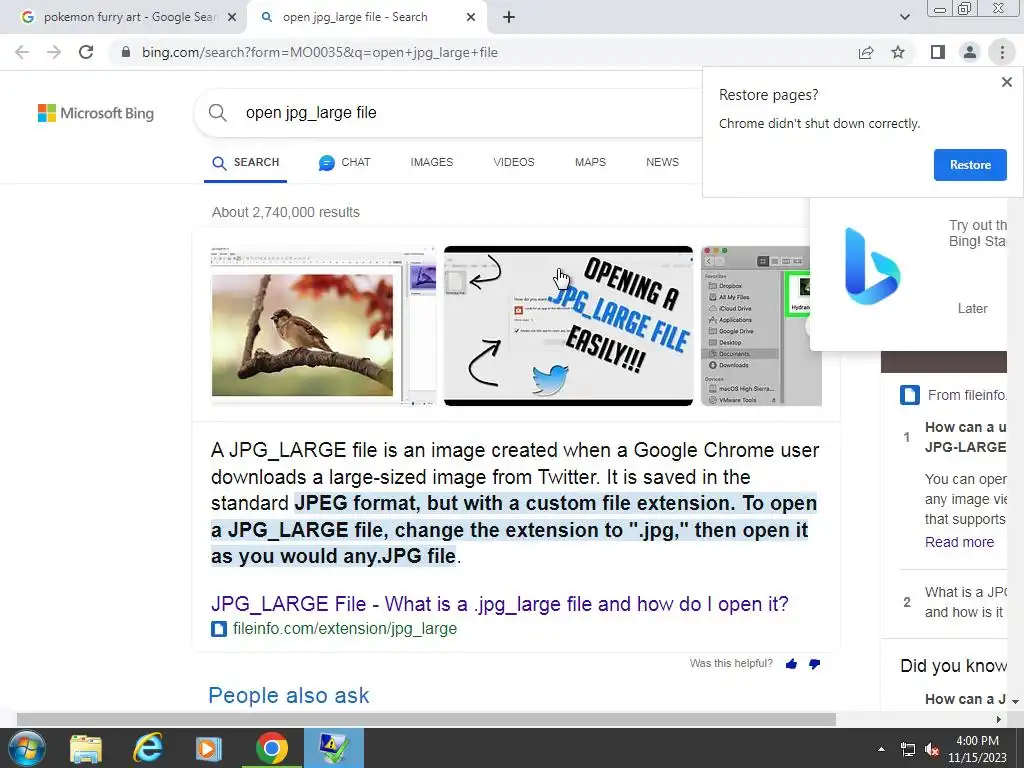
Task: Click the horizontal scrollbar right arrow
Action: (x=998, y=720)
